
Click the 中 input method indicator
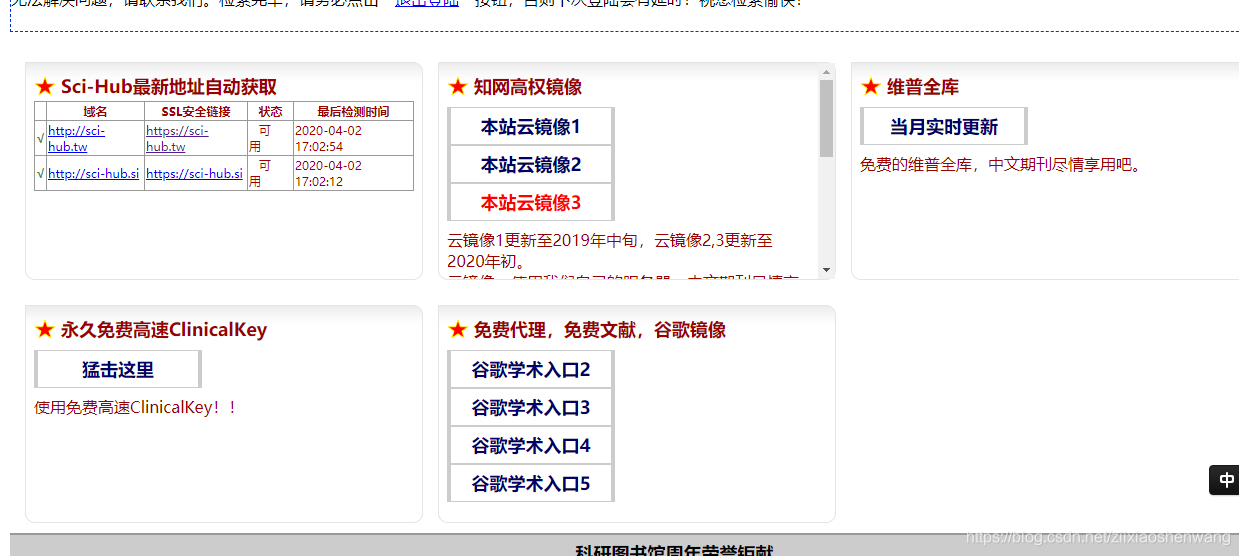pos(1226,481)
